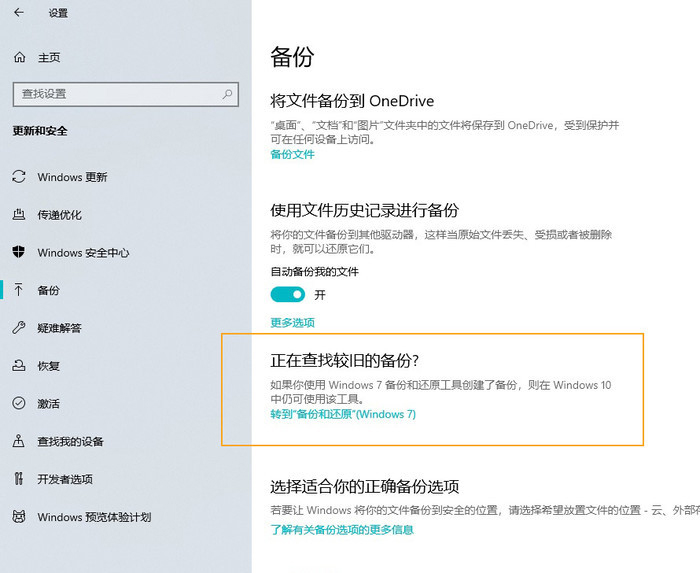Click the Windows 更新 sync icon
Image resolution: width=700 pixels, height=573 pixels.
pyautogui.click(x=19, y=177)
